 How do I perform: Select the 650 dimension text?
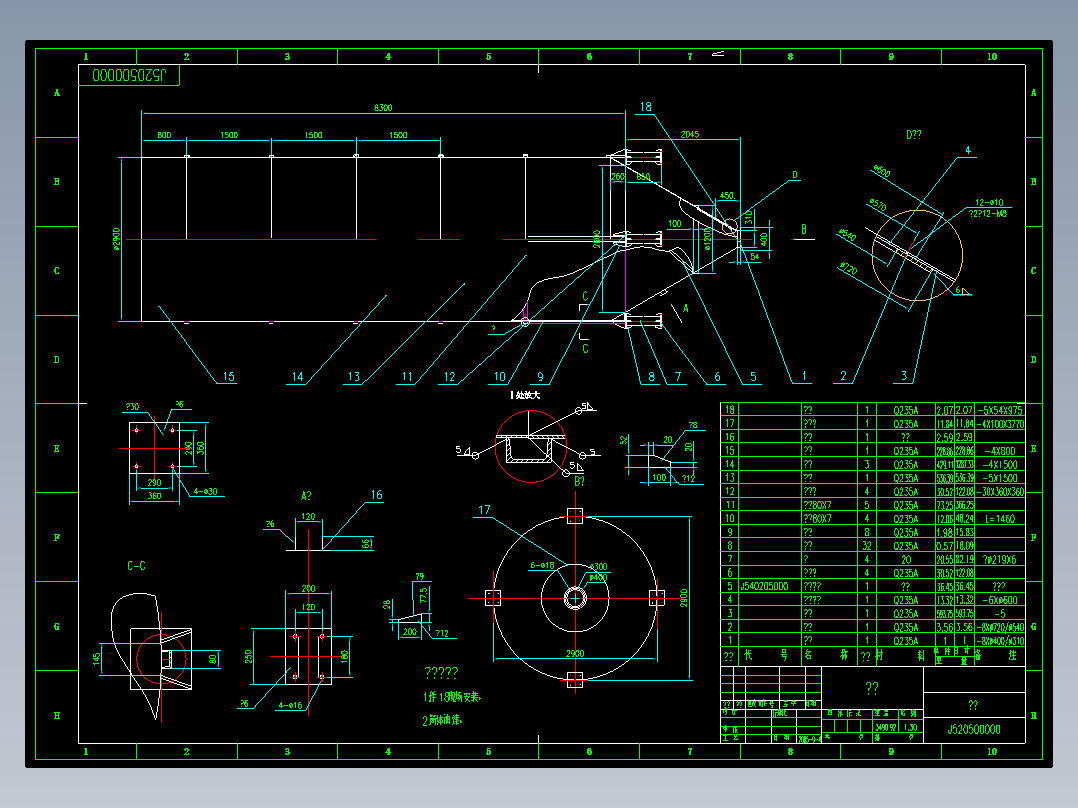643,177
